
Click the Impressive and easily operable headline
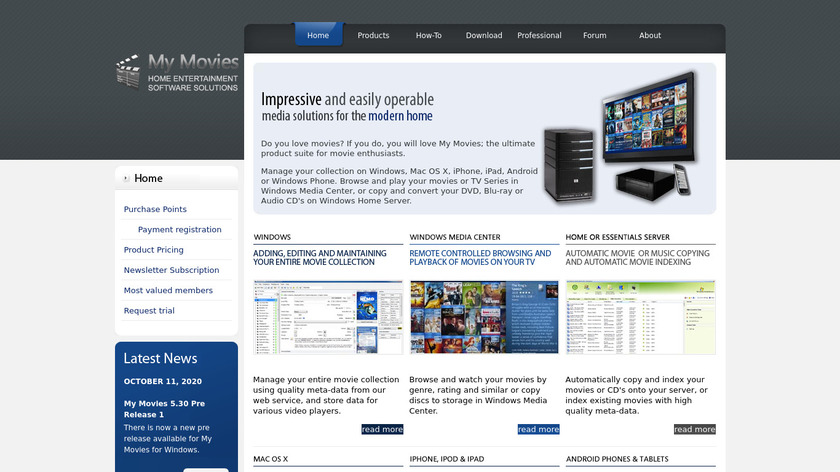(347, 100)
